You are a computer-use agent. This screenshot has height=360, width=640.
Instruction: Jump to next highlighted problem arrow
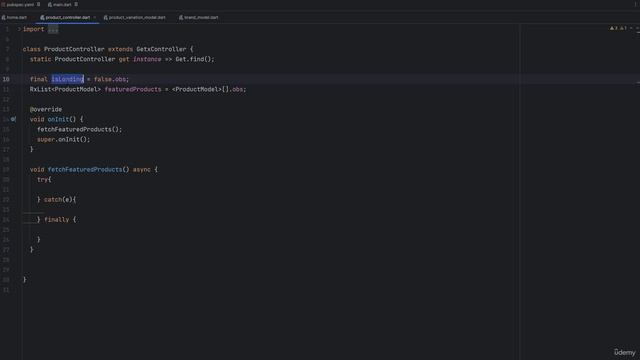click(637, 28)
